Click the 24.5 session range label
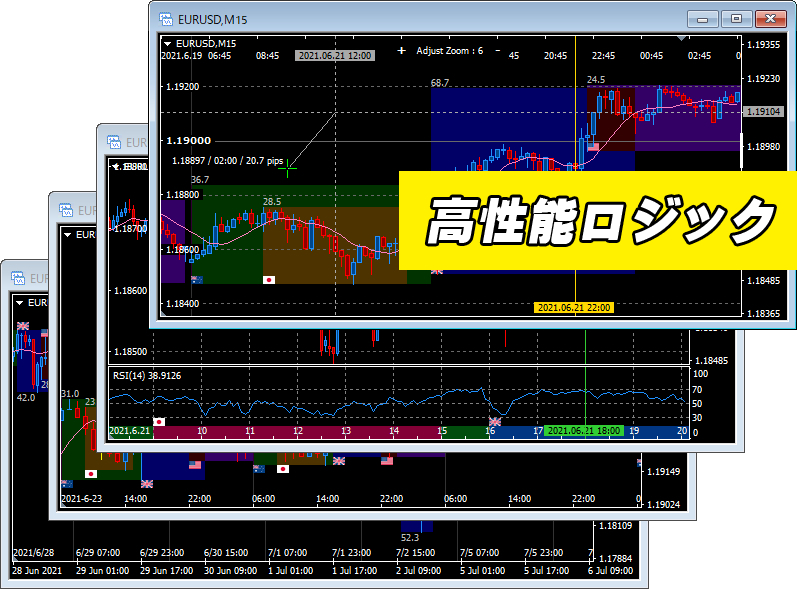797x589 pixels. 596,80
